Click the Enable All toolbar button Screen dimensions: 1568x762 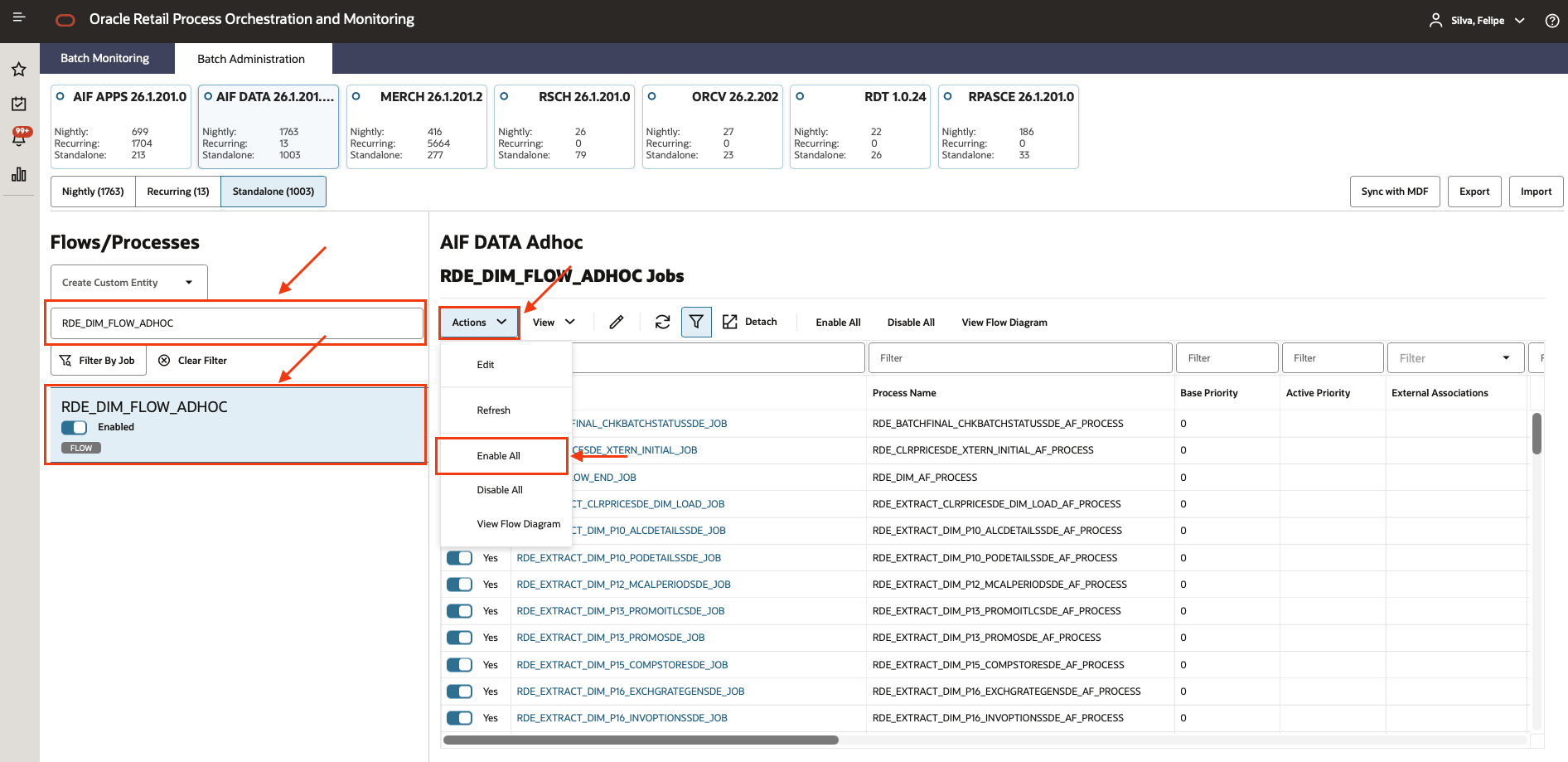coord(838,323)
